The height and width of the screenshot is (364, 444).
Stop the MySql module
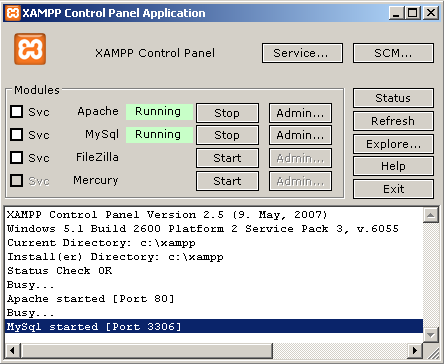[x=227, y=135]
